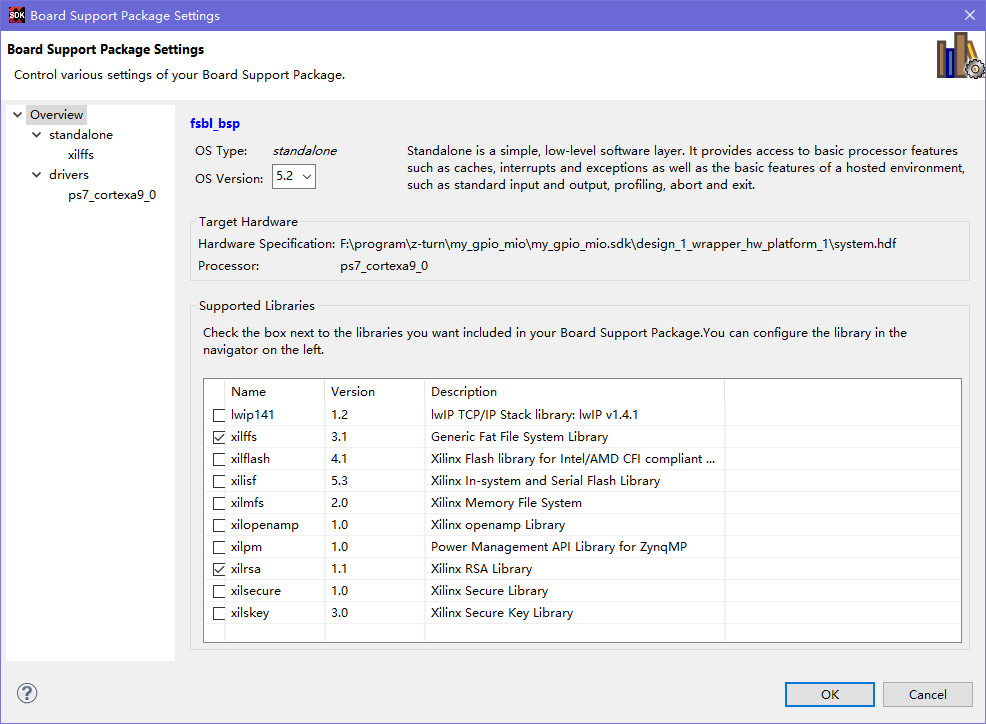Image resolution: width=986 pixels, height=724 pixels.
Task: Open the help question mark icon
Action: (x=27, y=693)
